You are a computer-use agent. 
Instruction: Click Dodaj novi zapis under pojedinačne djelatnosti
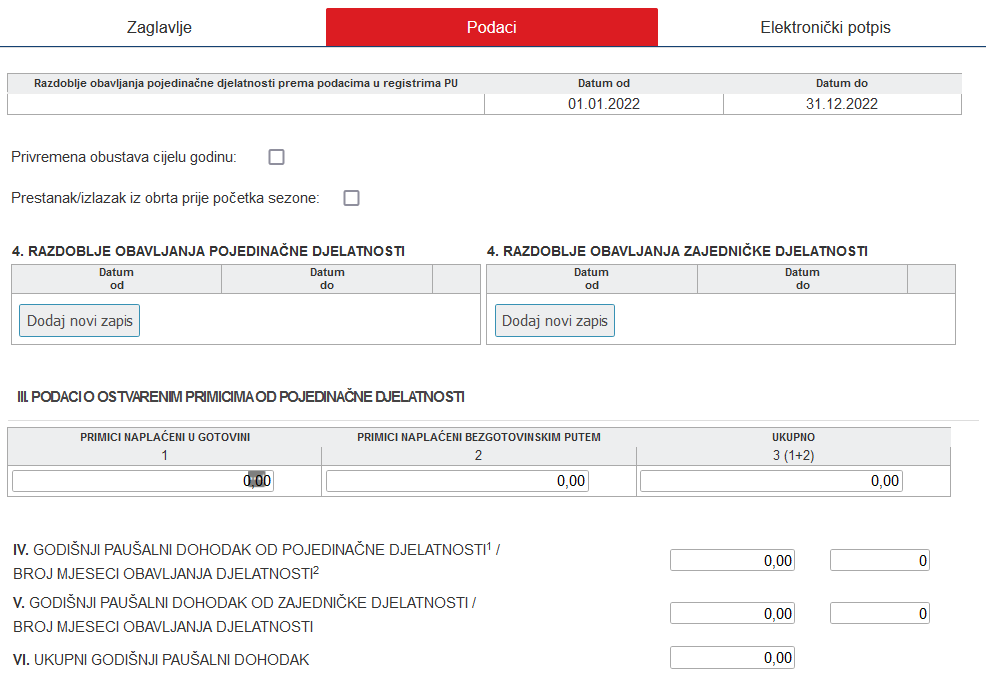(79, 320)
